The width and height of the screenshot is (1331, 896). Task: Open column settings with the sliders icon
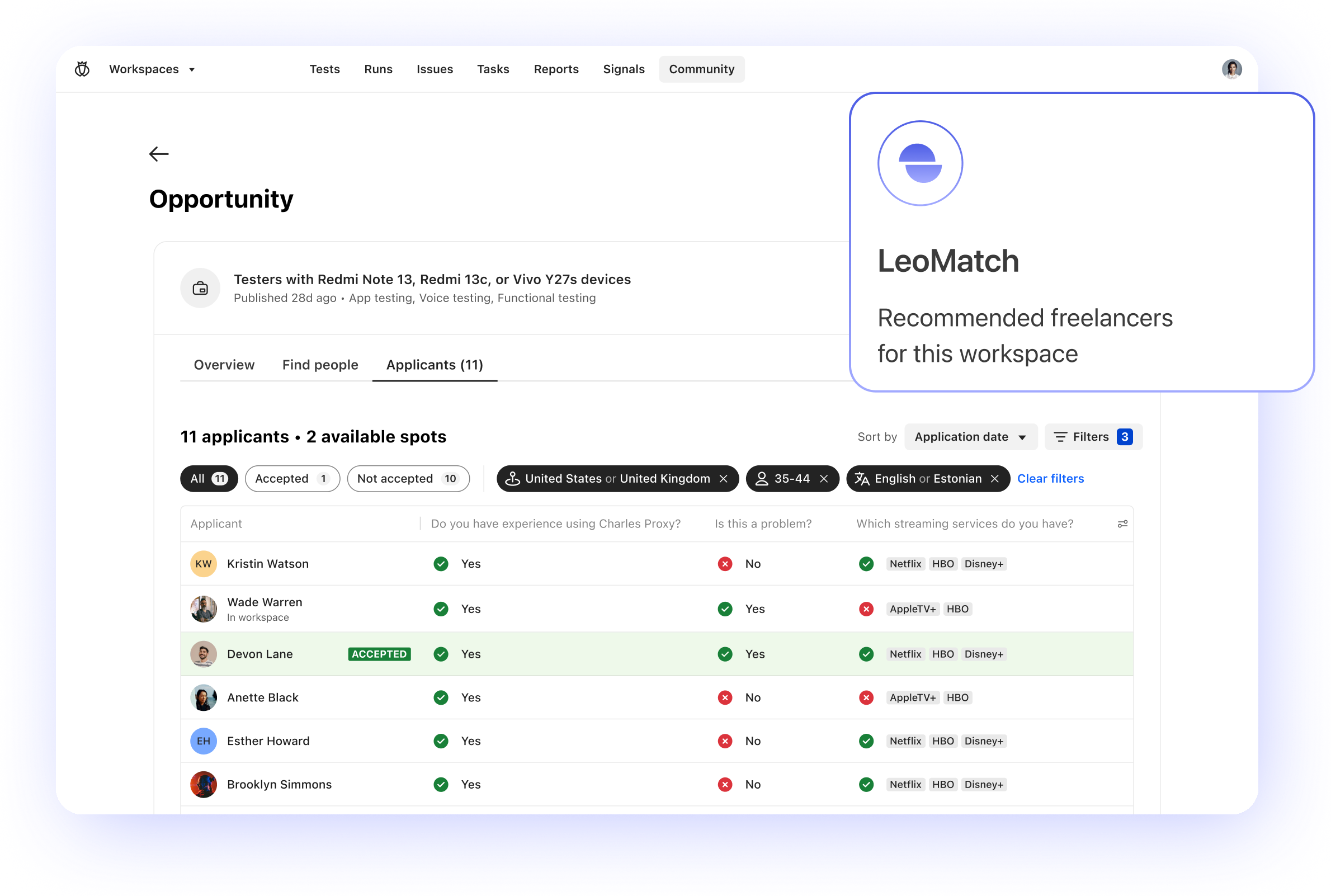pos(1121,524)
